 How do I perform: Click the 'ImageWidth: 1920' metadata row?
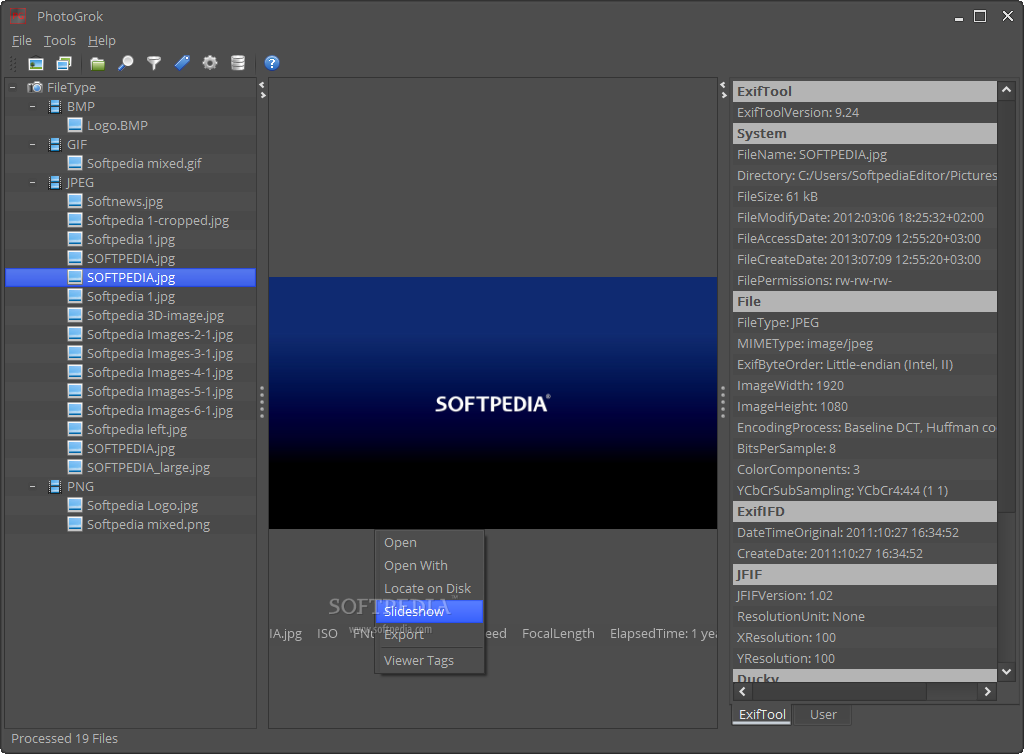click(x=865, y=385)
